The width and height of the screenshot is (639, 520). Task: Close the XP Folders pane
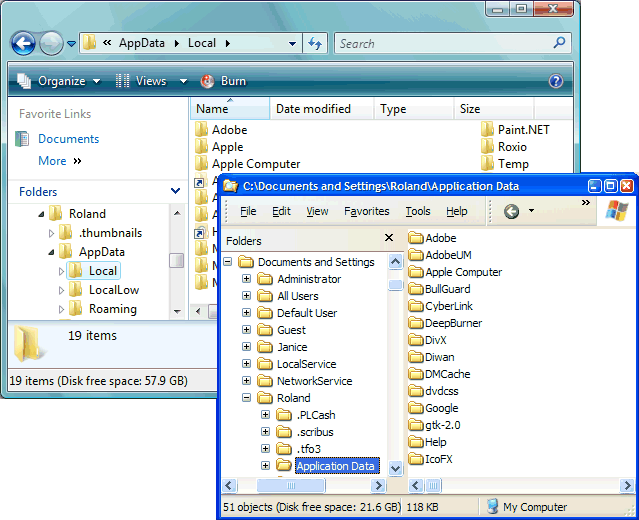[x=389, y=239]
